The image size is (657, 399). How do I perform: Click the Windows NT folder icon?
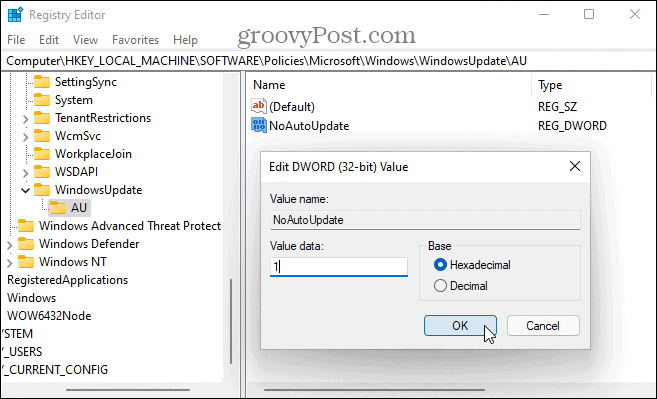pyautogui.click(x=26, y=262)
